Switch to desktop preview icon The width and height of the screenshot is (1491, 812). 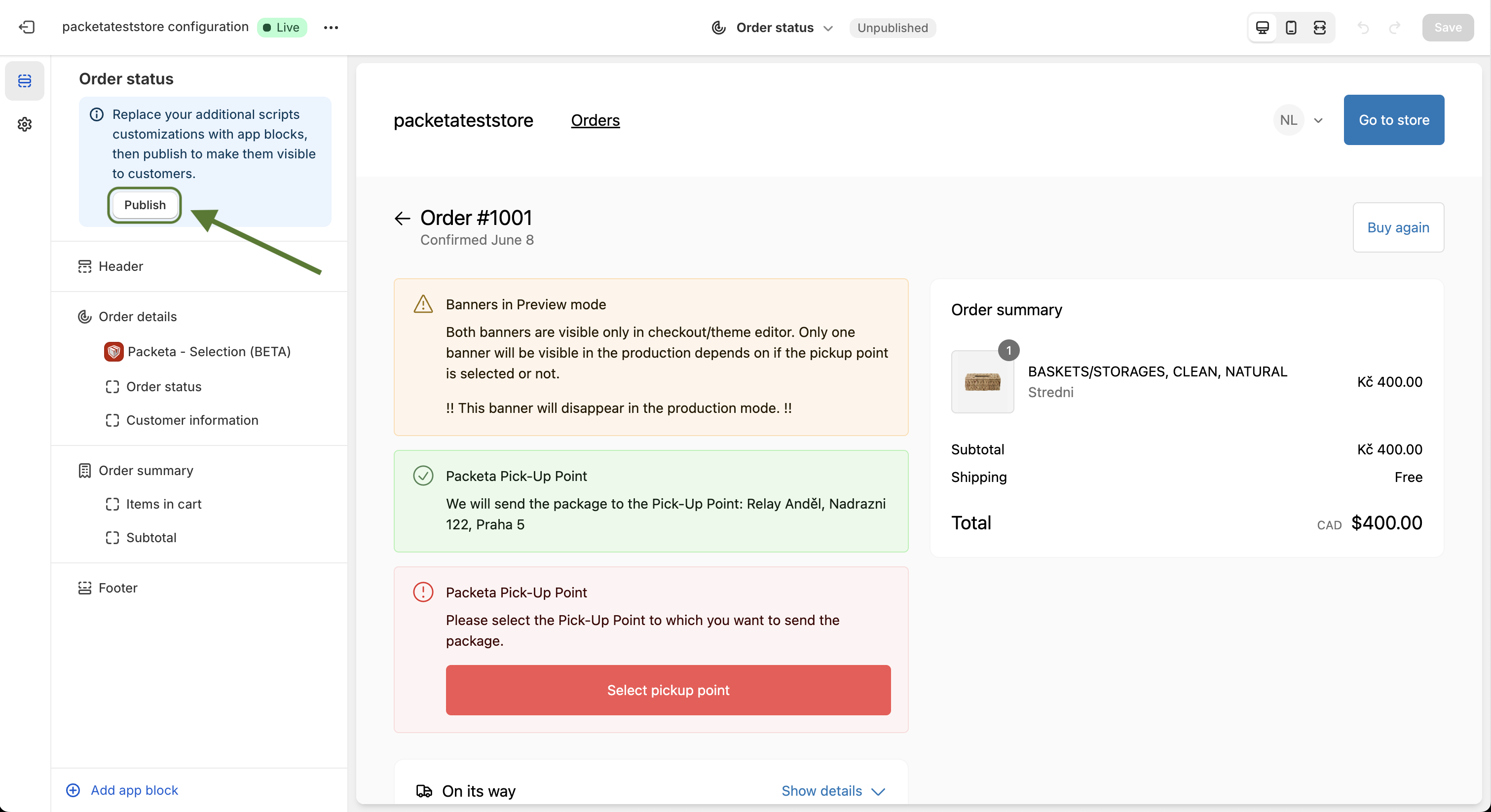pos(1263,27)
